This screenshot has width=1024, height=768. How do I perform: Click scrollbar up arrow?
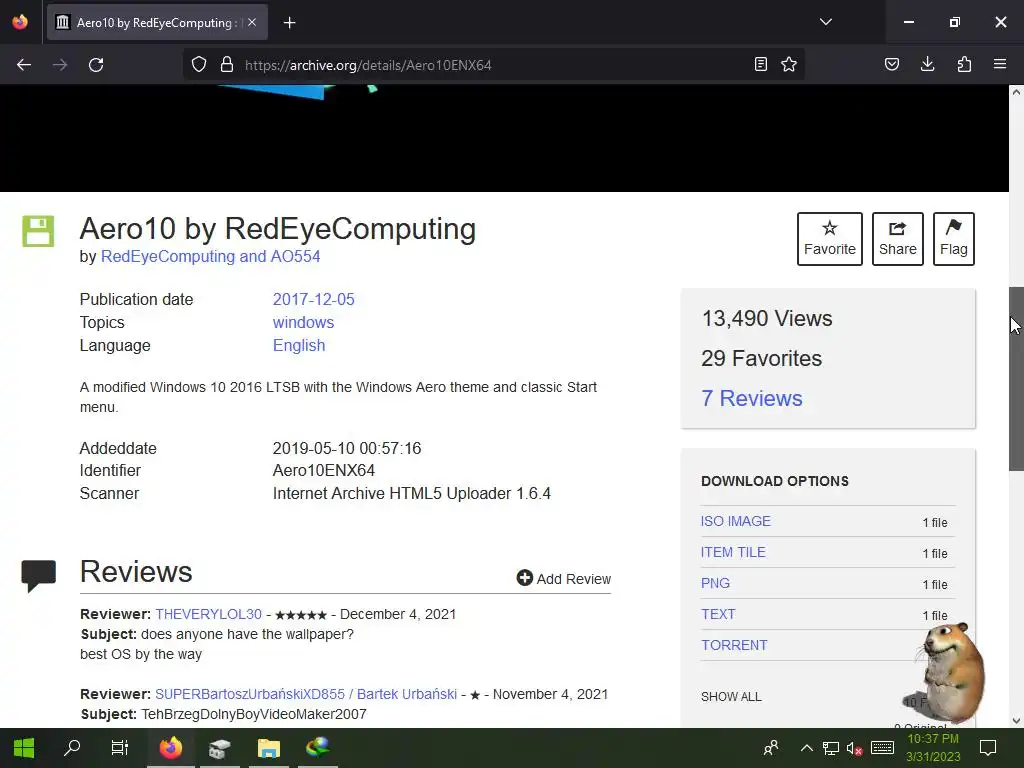1016,92
